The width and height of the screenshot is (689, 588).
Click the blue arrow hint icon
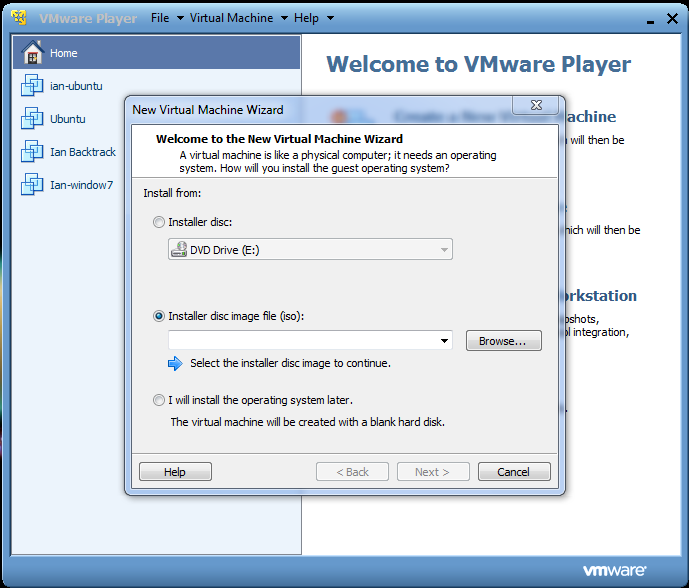175,363
